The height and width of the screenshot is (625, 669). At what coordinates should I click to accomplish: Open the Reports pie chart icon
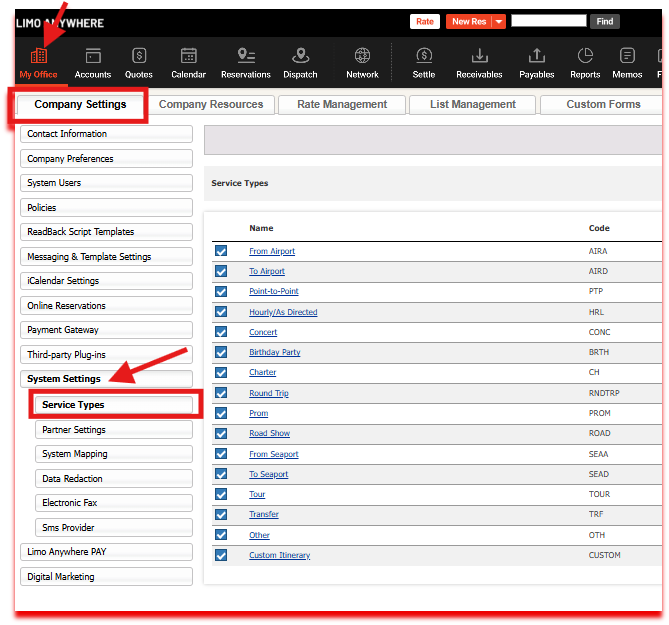(585, 56)
